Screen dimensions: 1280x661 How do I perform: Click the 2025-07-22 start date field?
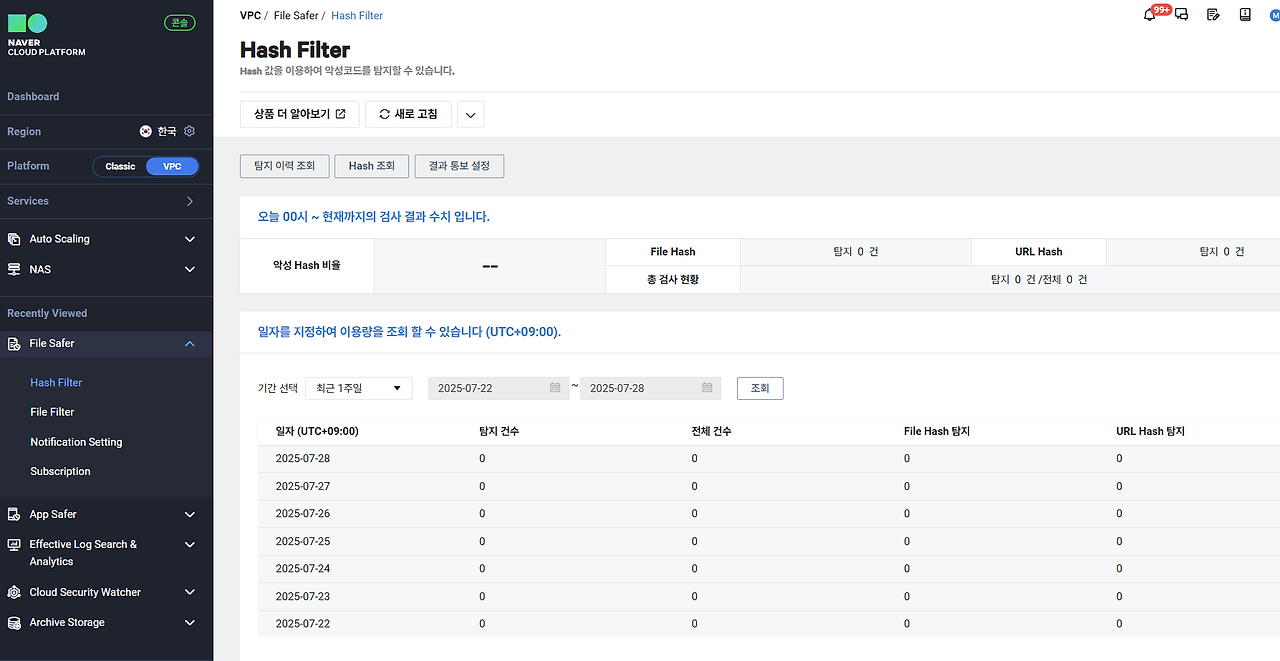[x=498, y=388]
